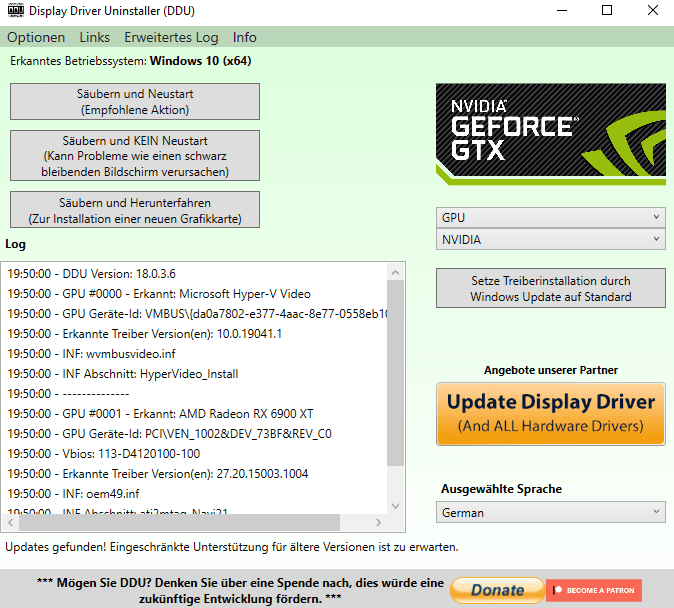Screen dimensions: 674x608
Task: Click the Update Display Driver partner banner
Action: pyautogui.click(x=551, y=414)
